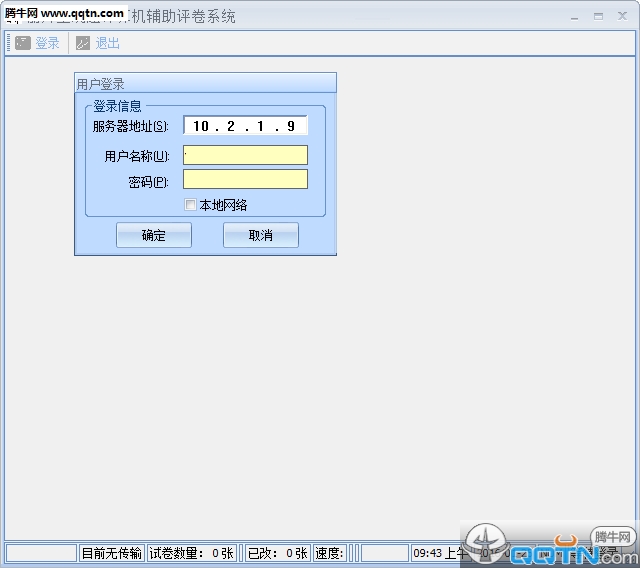This screenshot has width=640, height=568.
Task: Click the 服务器地址 IP address field
Action: (x=245, y=125)
